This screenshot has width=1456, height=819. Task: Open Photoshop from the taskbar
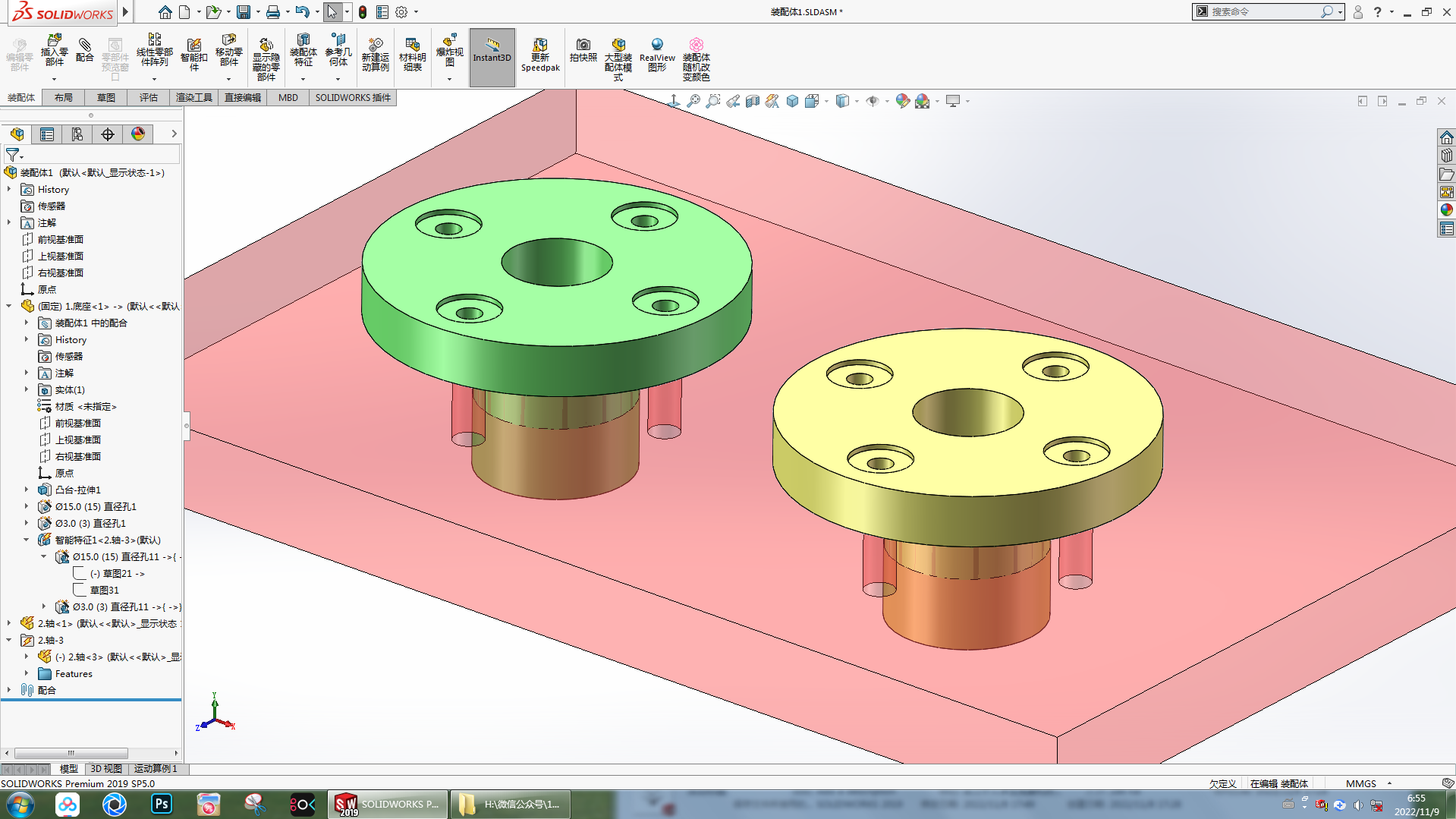[x=162, y=805]
